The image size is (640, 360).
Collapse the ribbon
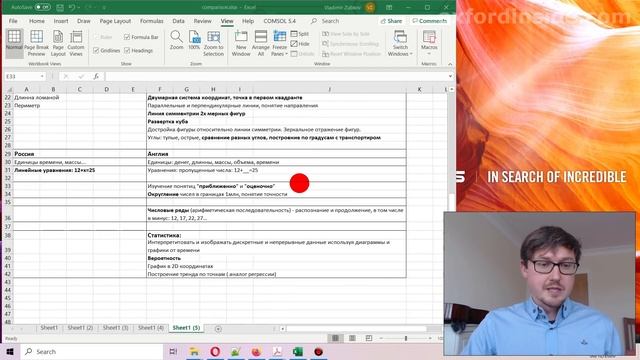click(450, 64)
